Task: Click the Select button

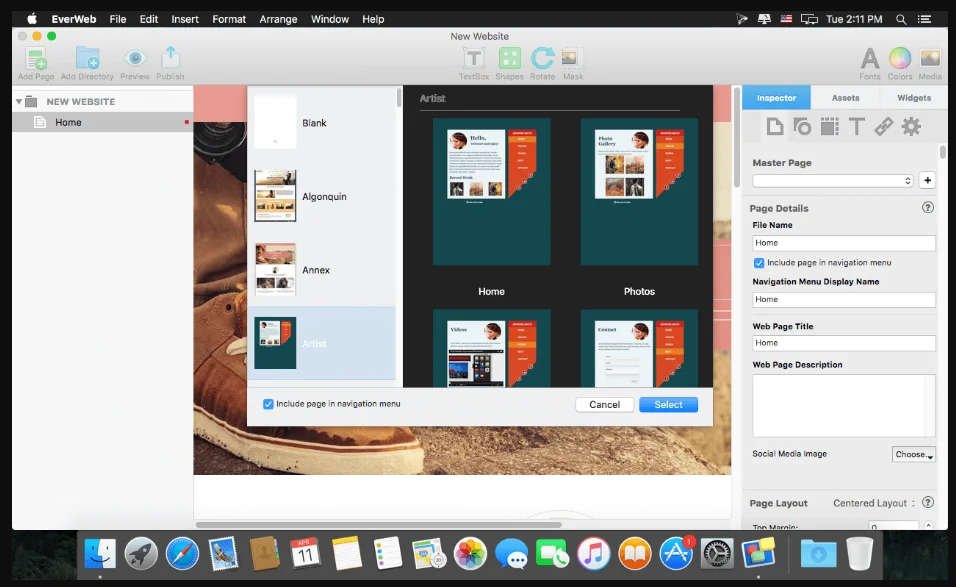Action: [x=668, y=405]
